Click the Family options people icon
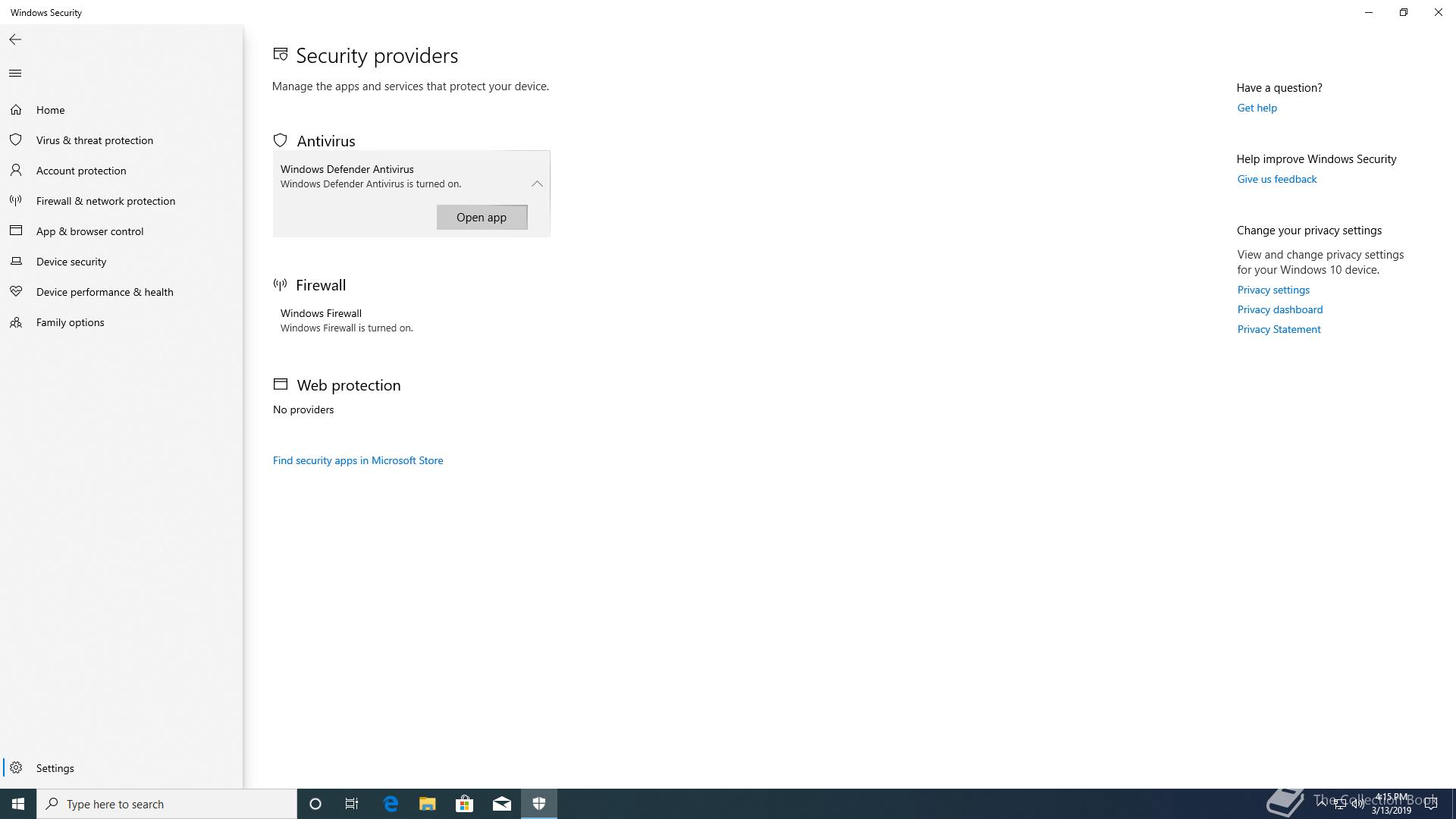The image size is (1456, 819). click(16, 322)
